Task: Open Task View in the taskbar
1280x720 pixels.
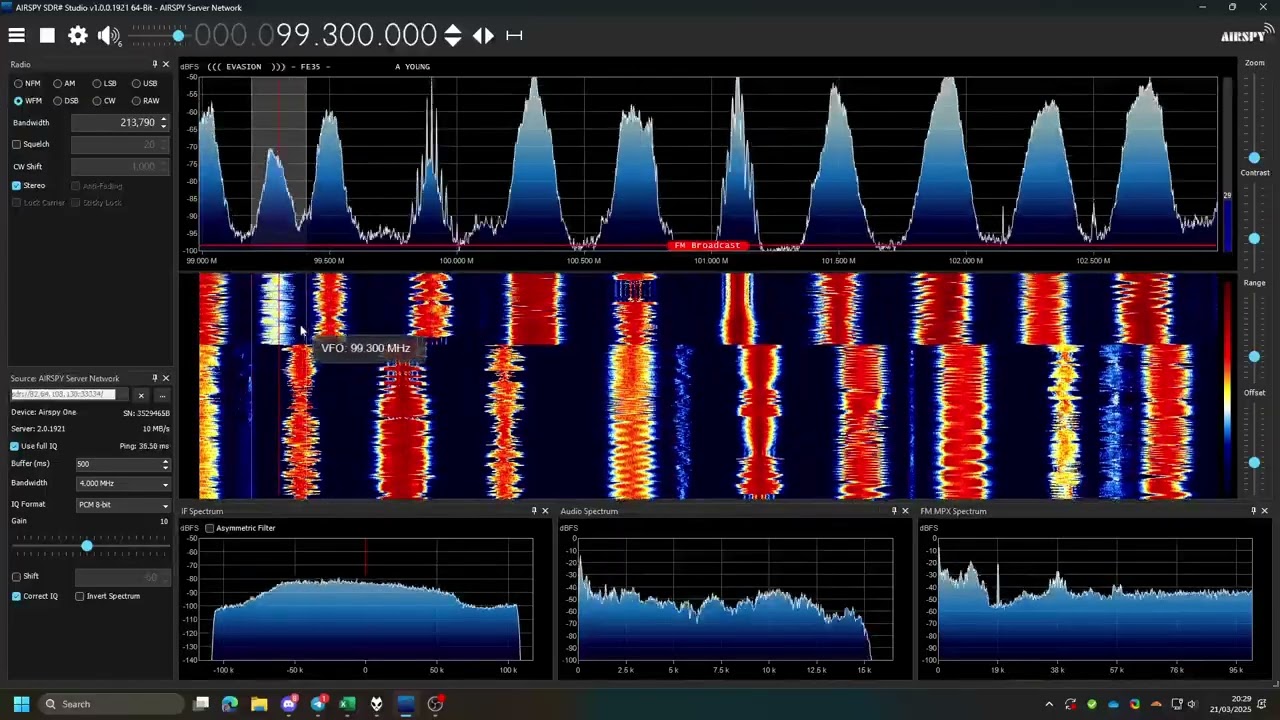Action: tap(201, 704)
